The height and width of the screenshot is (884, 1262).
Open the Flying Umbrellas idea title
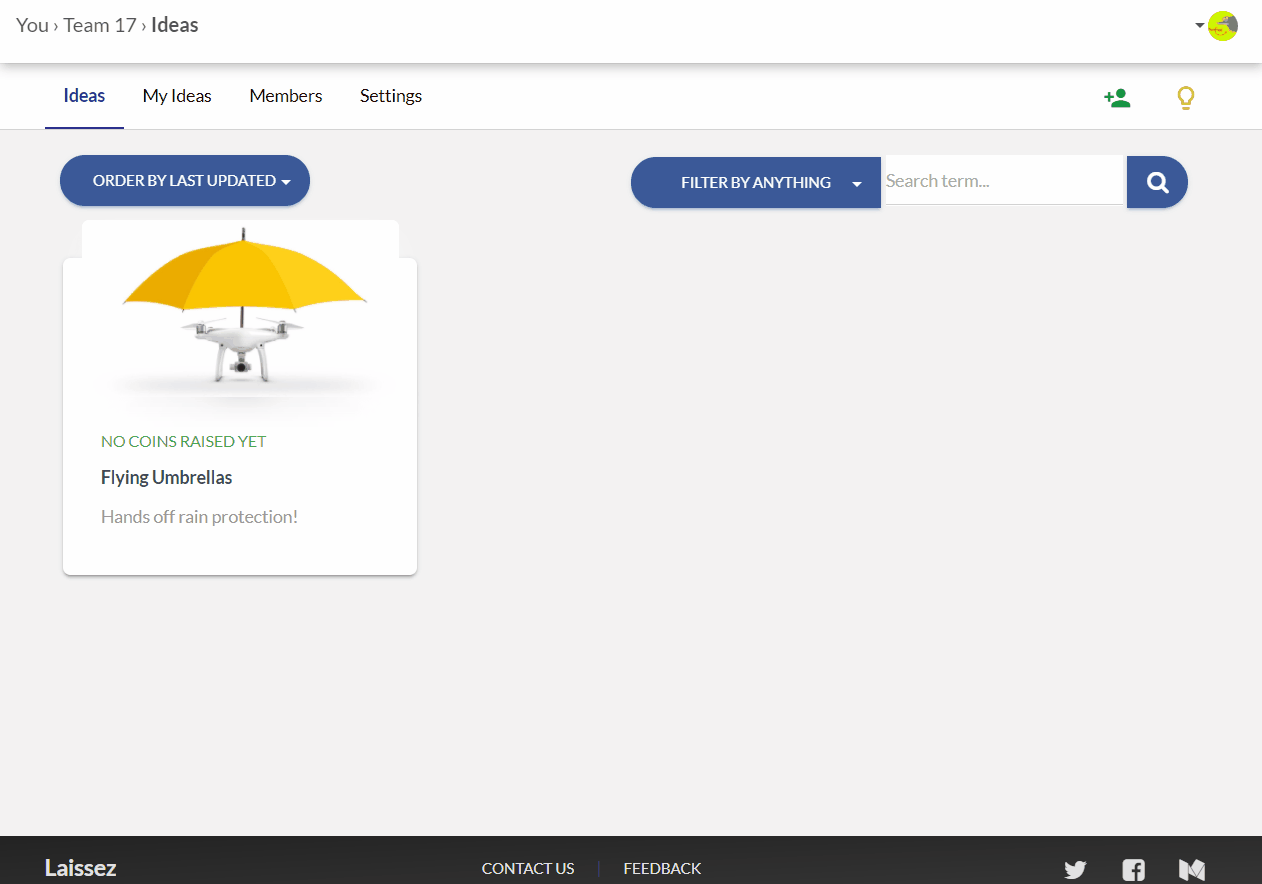166,477
